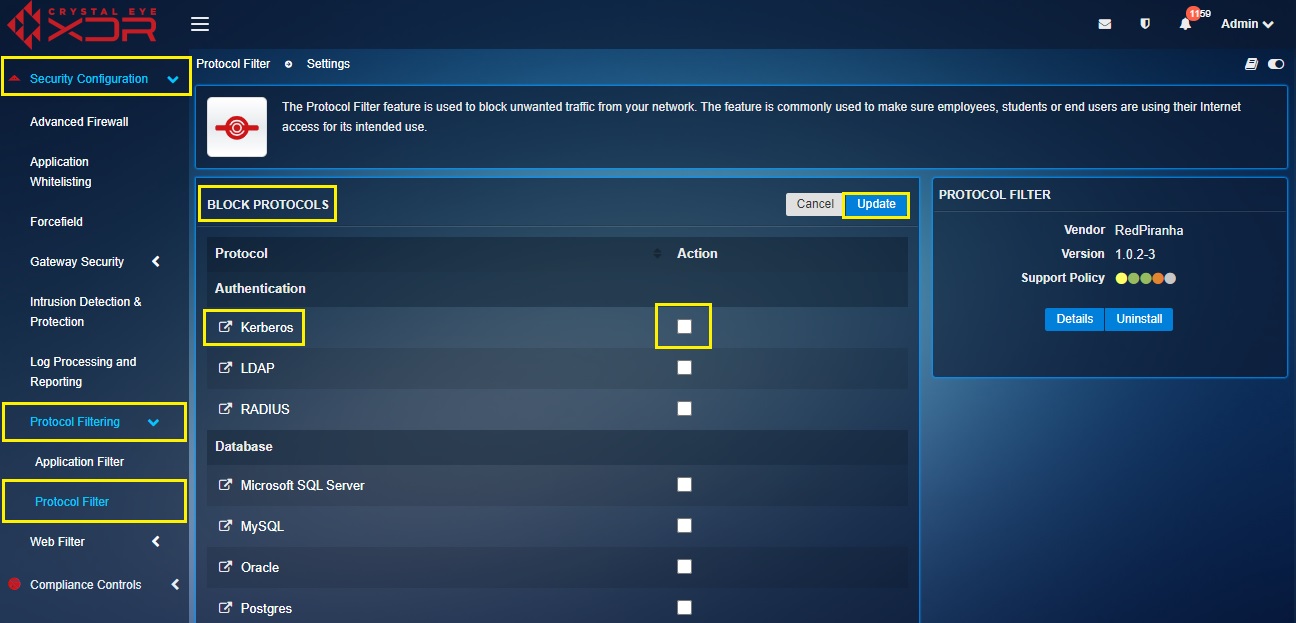Viewport: 1296px width, 623px height.
Task: Tick the Oracle block checkbox
Action: pos(684,566)
